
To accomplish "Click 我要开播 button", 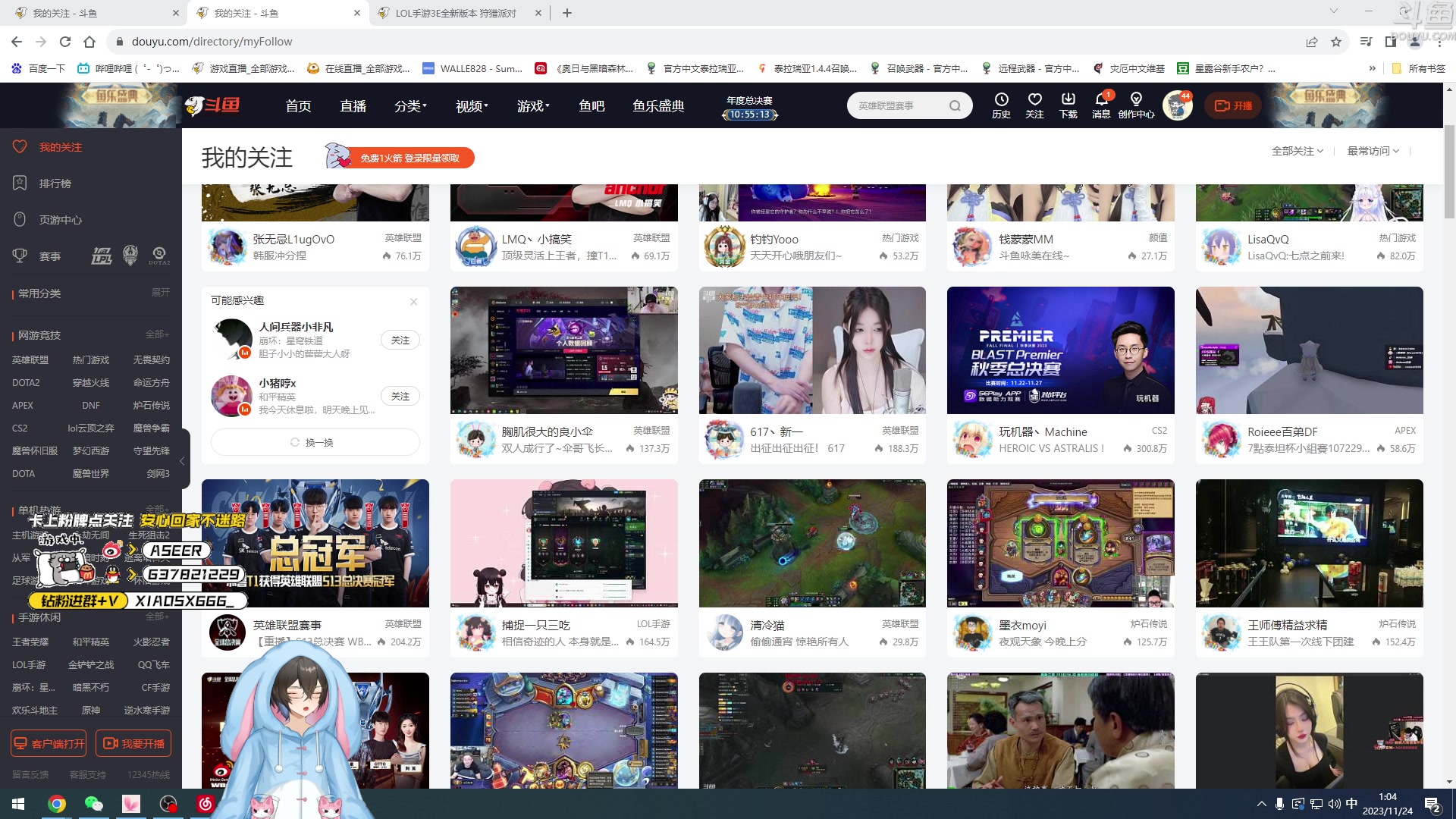I will click(133, 744).
